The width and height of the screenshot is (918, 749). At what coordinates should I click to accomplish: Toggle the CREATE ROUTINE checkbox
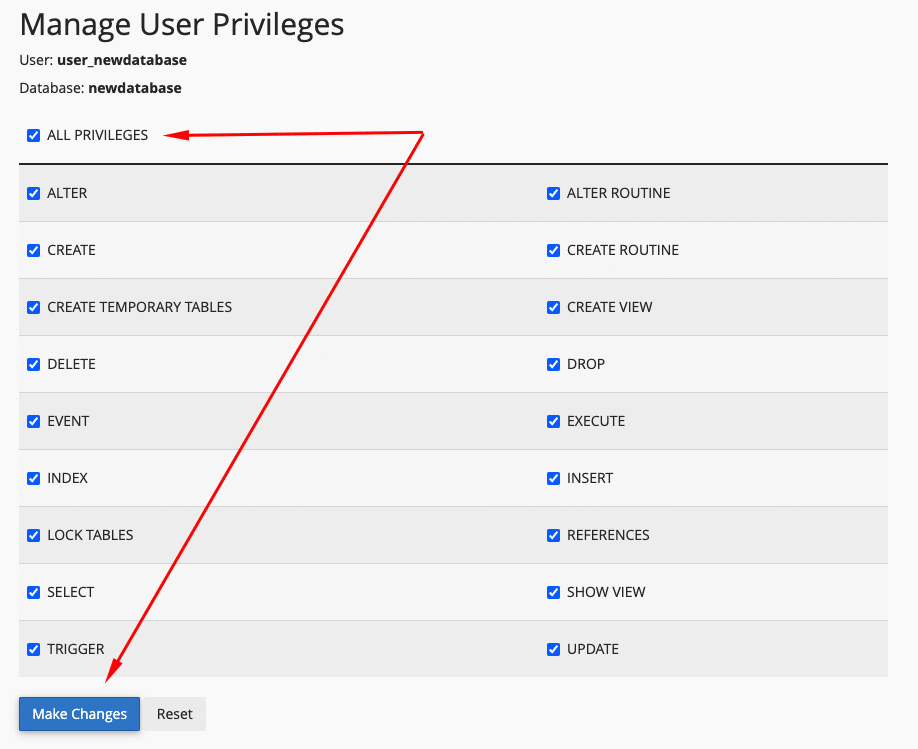(554, 250)
